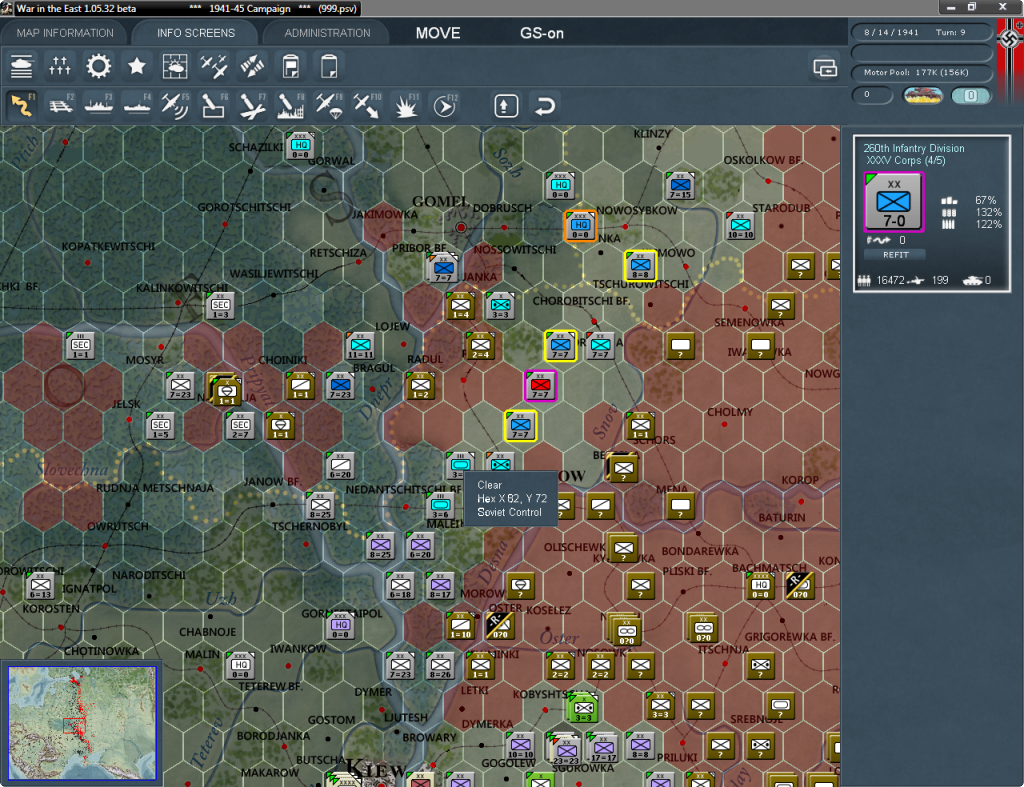
Task: Select the F2 rail move mode icon
Action: (61, 106)
